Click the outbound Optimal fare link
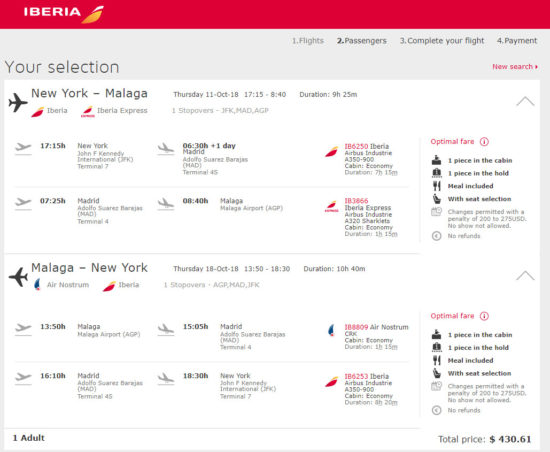 pos(452,142)
